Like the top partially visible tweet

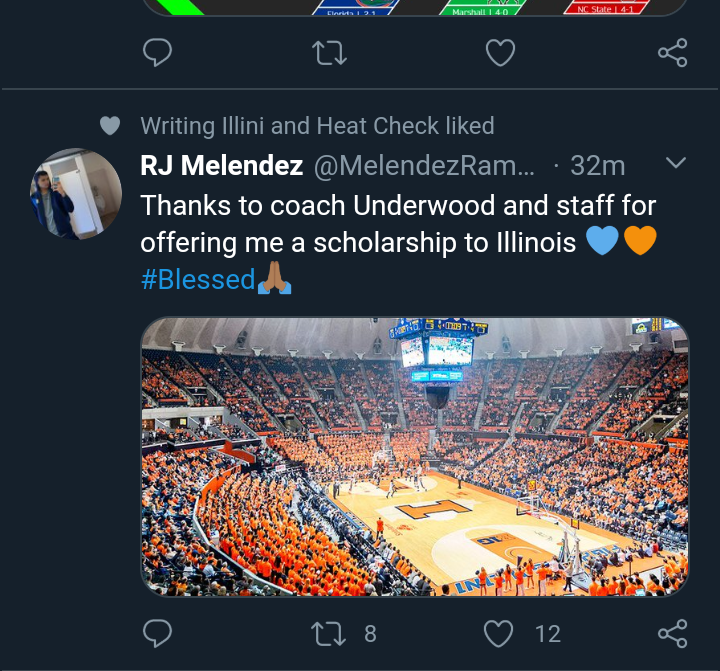[x=499, y=52]
